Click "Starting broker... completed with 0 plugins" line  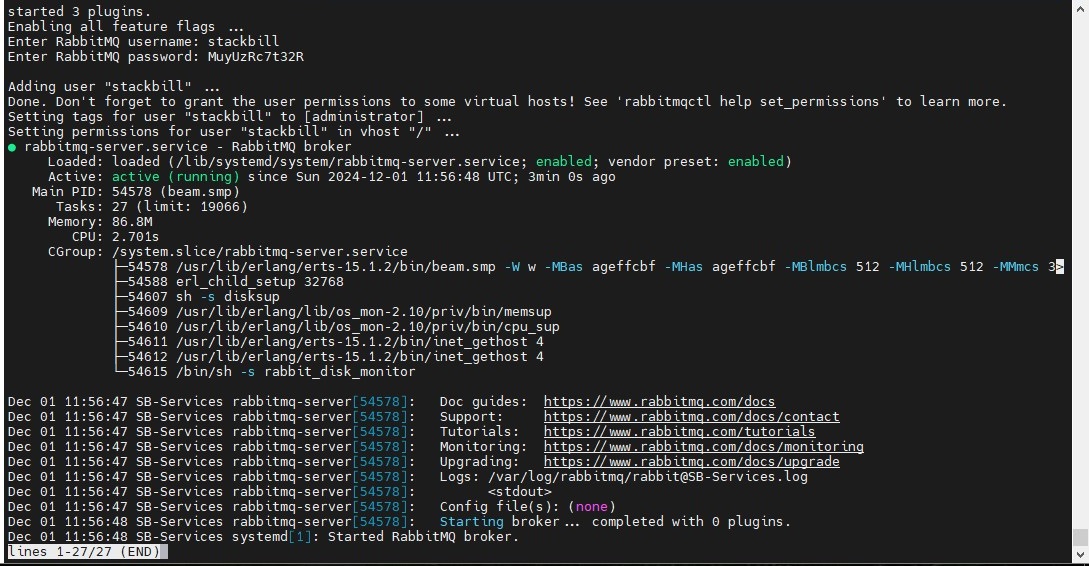pyautogui.click(x=615, y=522)
